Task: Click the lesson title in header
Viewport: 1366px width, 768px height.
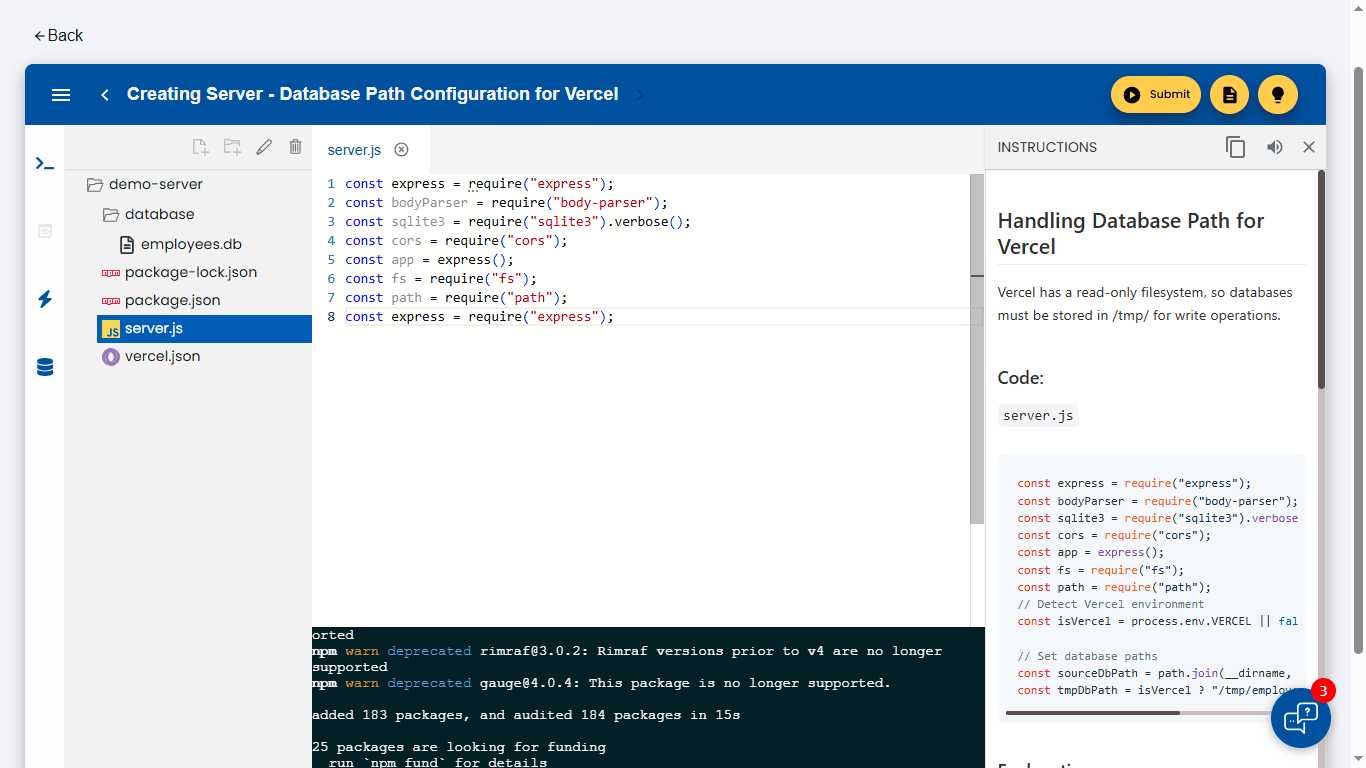Action: [x=372, y=94]
